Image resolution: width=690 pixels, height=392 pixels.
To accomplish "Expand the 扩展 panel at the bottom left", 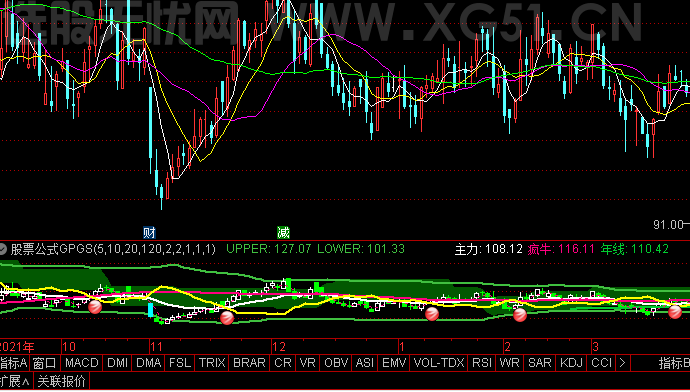I will [x=15, y=381].
